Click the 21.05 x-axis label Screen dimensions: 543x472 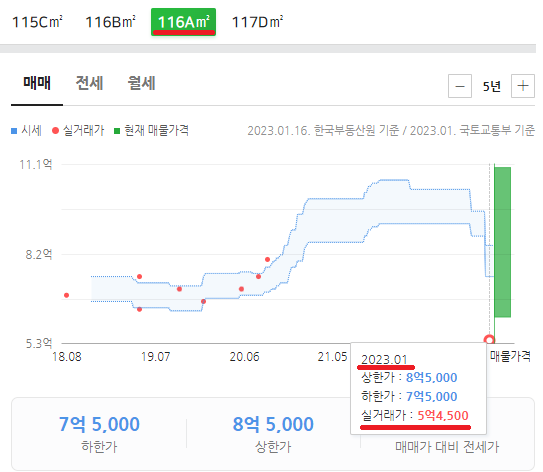click(x=332, y=357)
